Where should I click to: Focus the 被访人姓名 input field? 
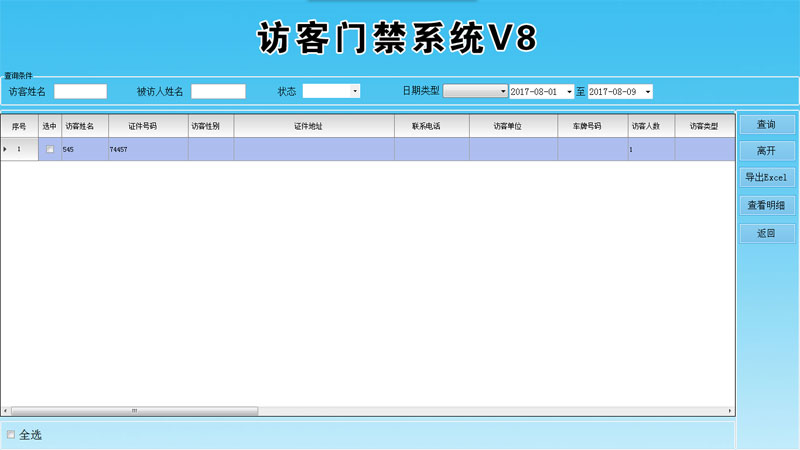click(x=218, y=91)
